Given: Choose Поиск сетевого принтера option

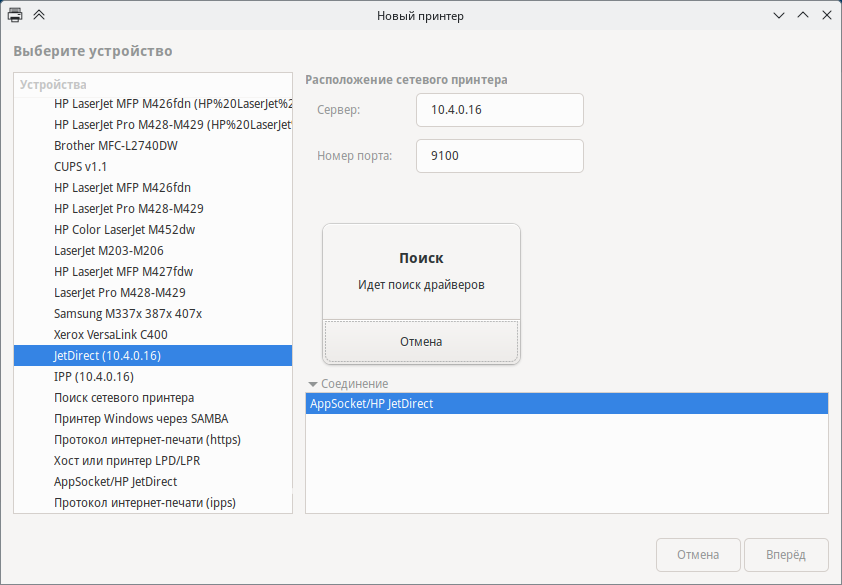Looking at the screenshot, I should [124, 398].
